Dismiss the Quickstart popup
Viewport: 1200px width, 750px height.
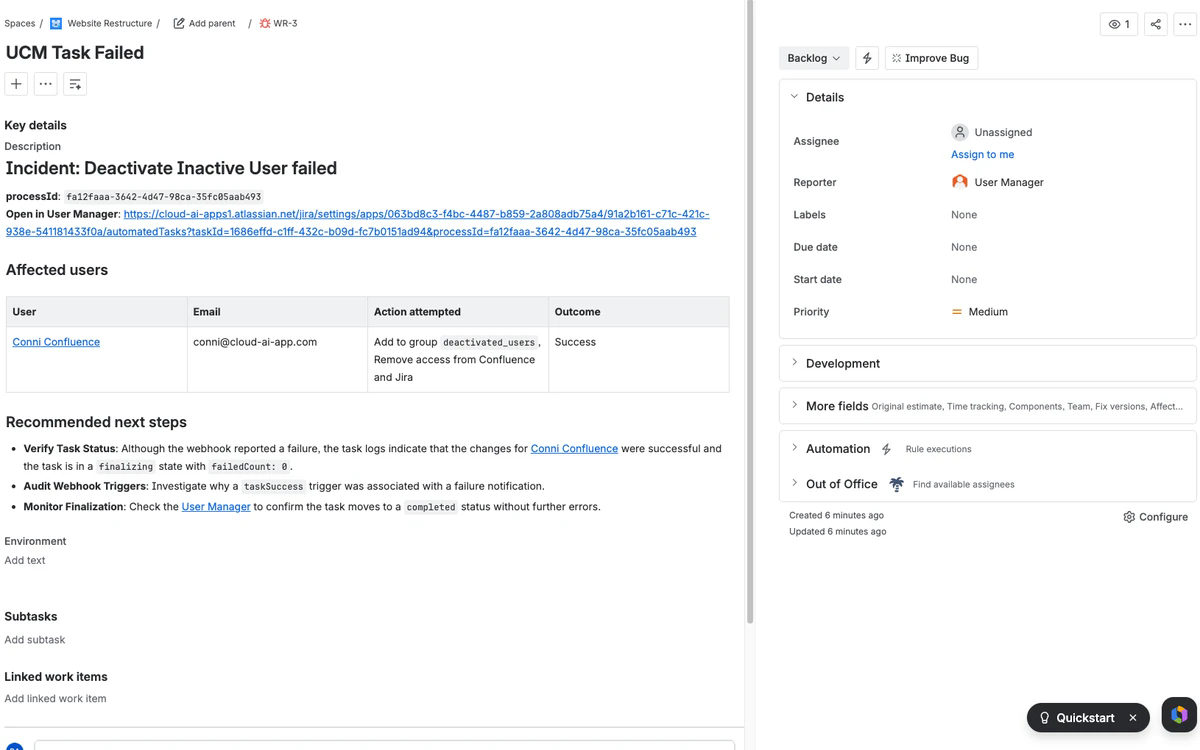[1133, 718]
